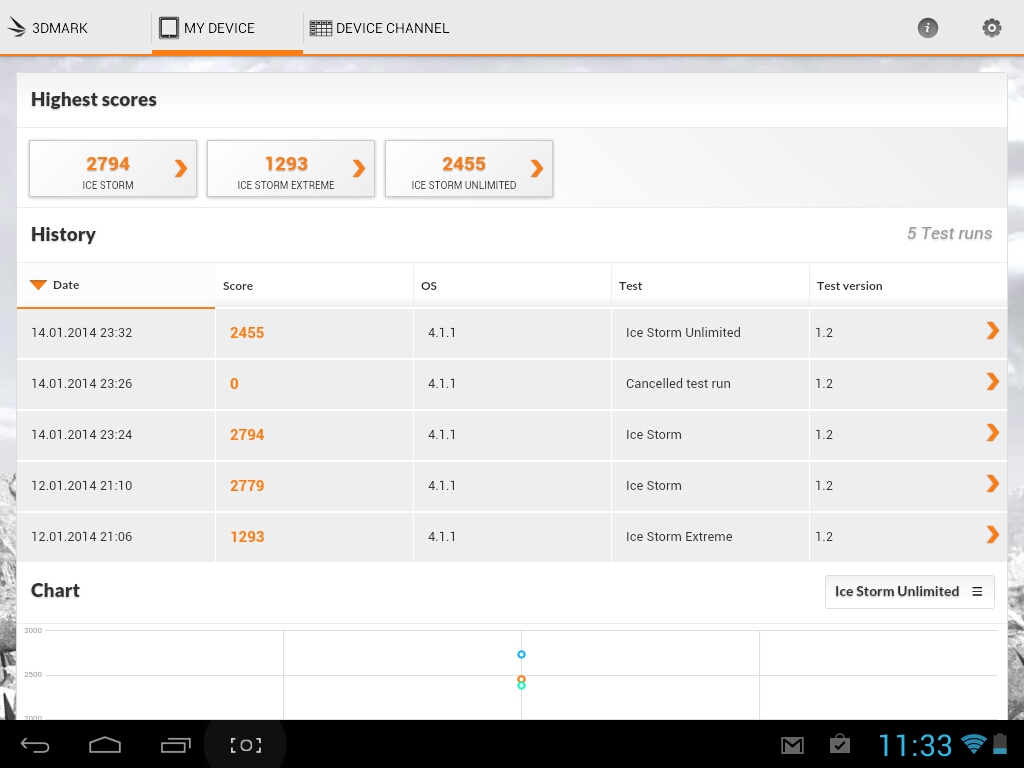This screenshot has height=768, width=1024.
Task: Tap Android back button
Action: click(x=35, y=745)
